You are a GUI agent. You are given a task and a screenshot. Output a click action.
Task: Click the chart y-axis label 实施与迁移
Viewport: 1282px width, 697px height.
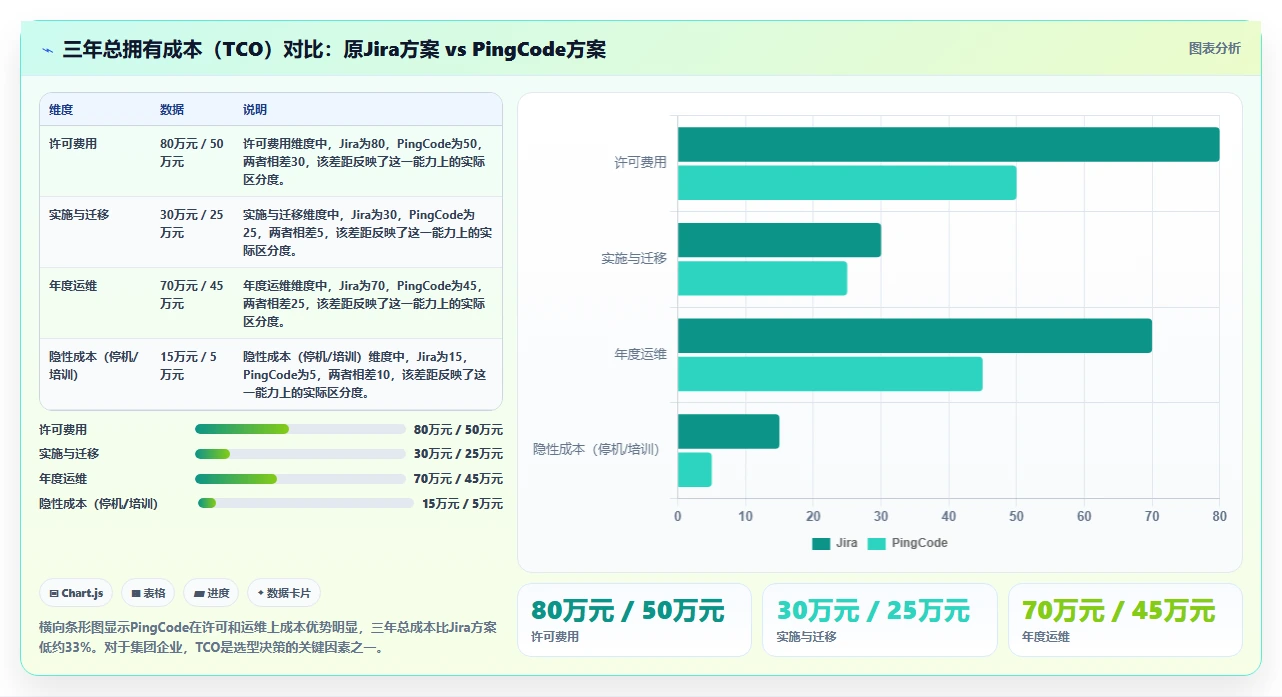click(x=634, y=258)
